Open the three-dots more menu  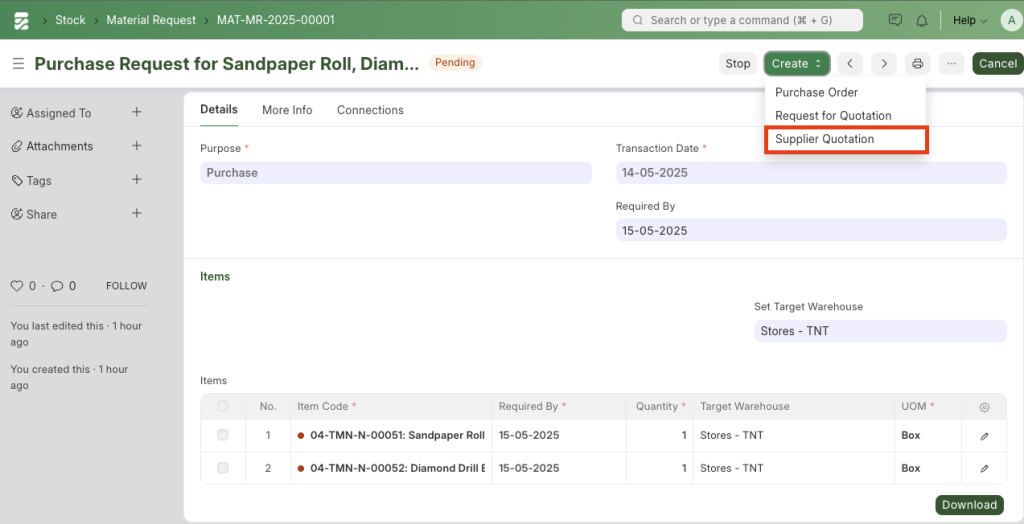click(952, 63)
